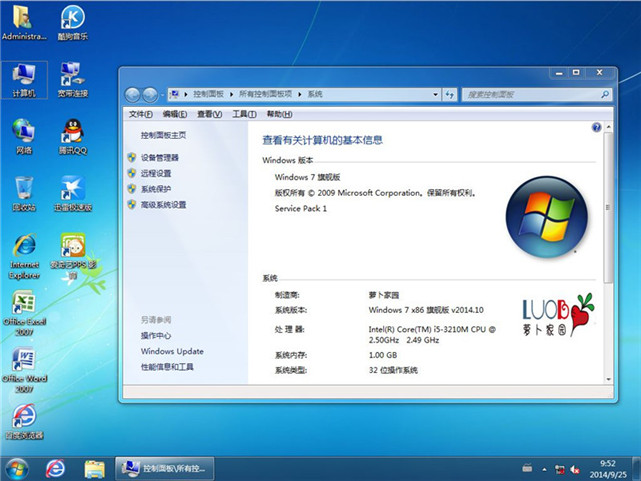Click the back navigation arrow

pos(132,95)
